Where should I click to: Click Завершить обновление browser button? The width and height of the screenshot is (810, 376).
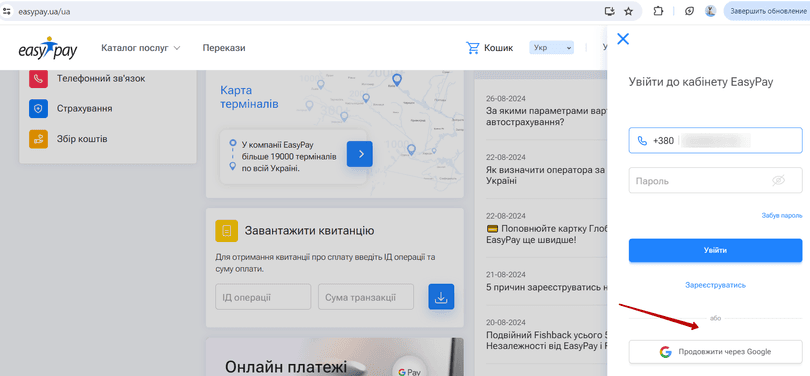click(767, 11)
